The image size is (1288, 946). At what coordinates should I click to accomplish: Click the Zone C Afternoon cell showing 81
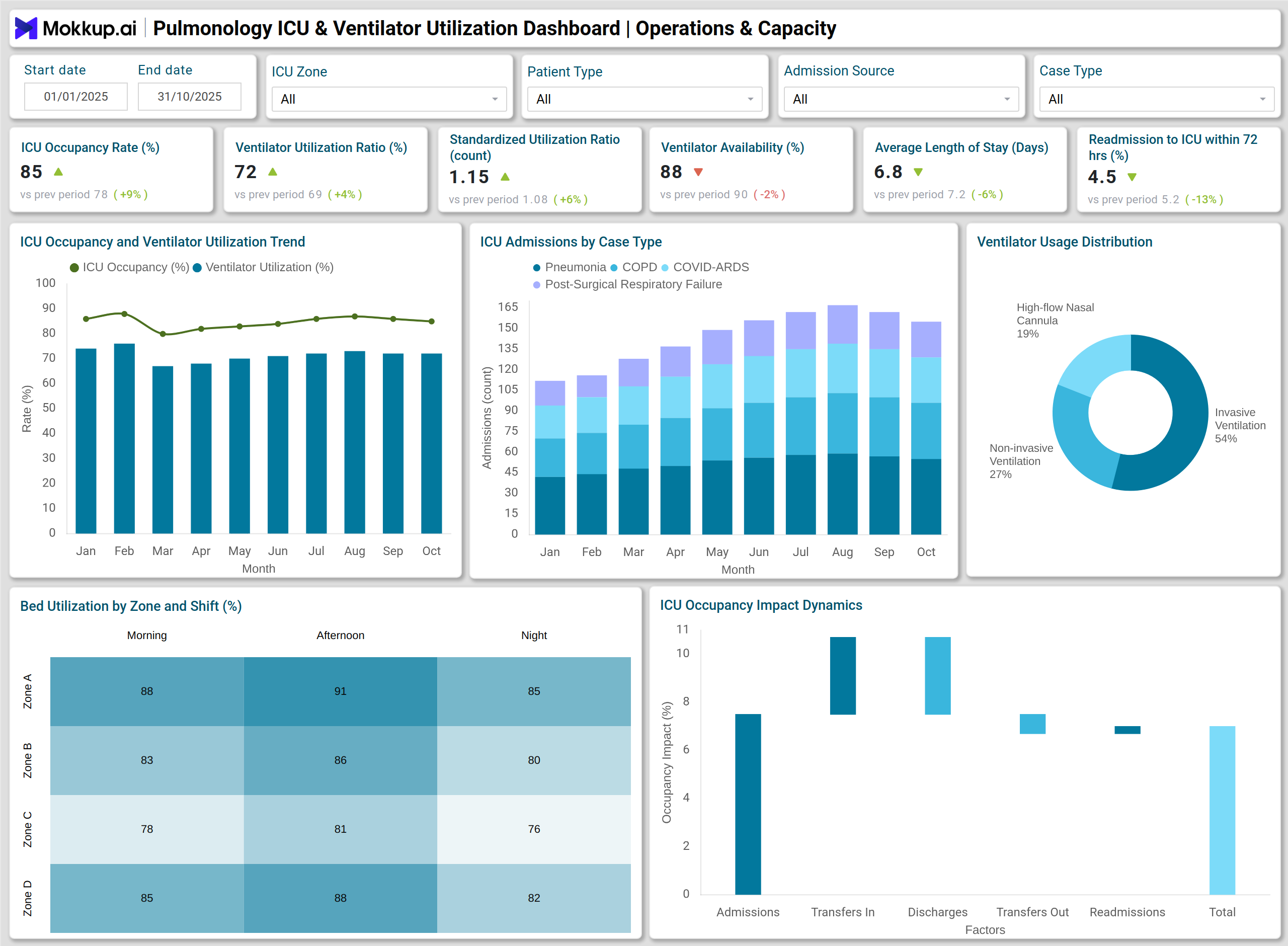point(340,829)
